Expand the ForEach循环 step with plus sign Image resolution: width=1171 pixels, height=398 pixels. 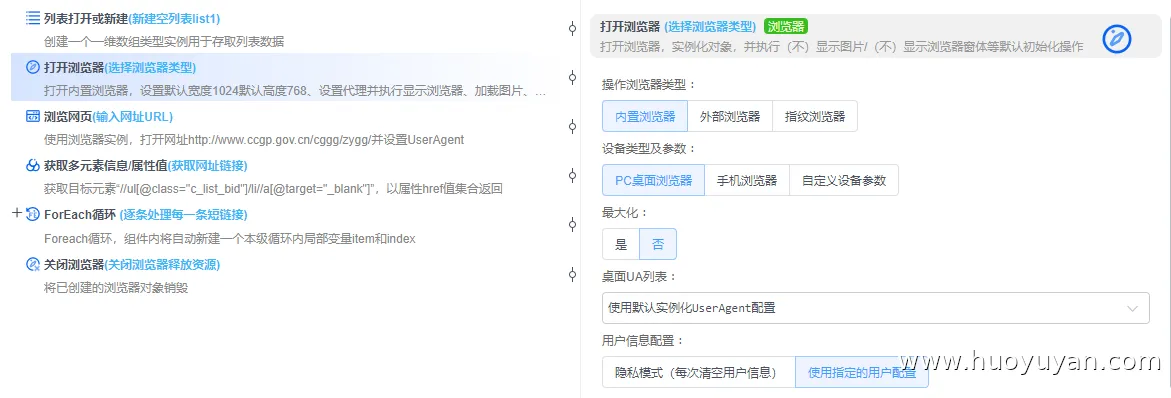pos(17,214)
